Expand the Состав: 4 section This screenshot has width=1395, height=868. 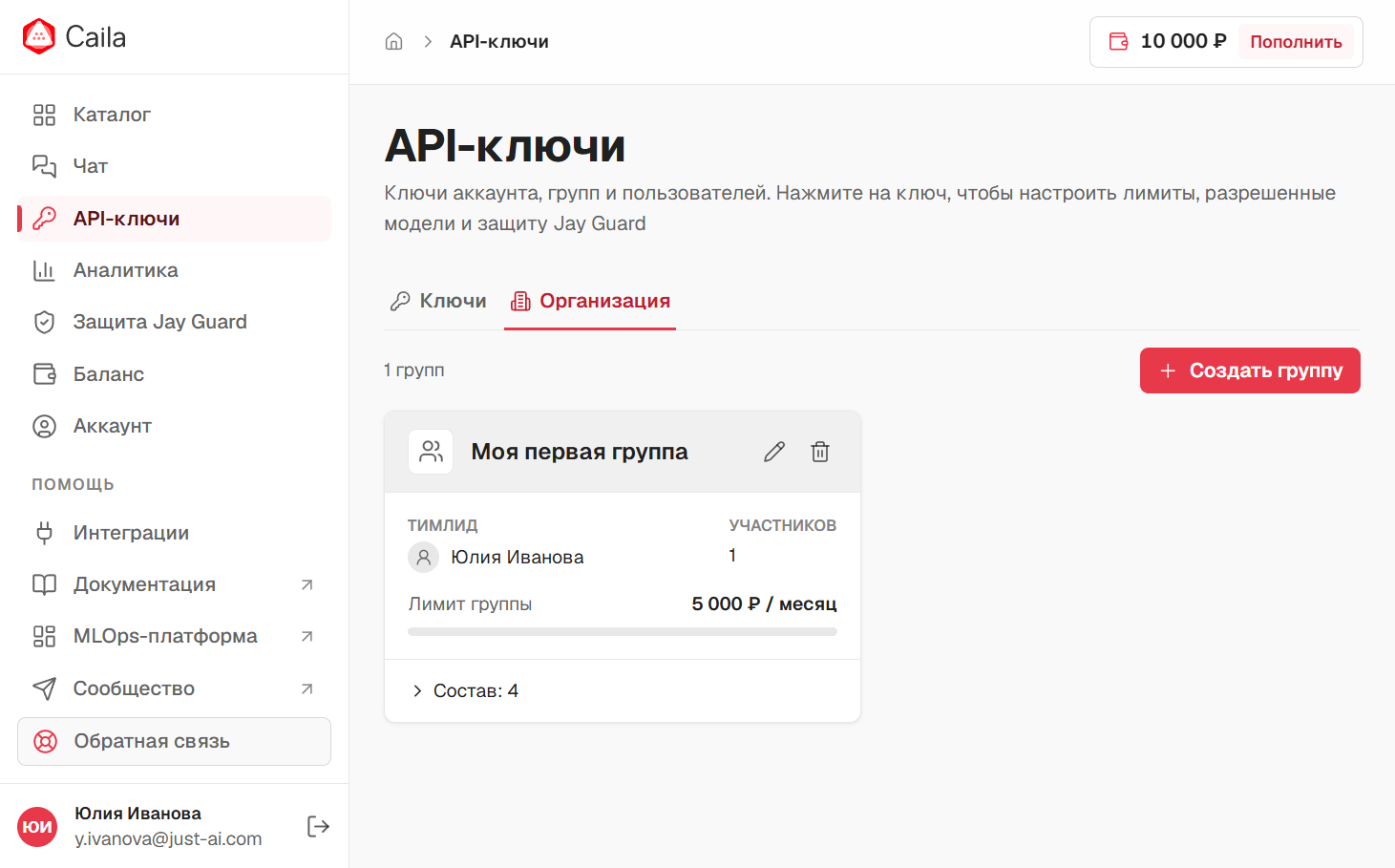coord(465,690)
